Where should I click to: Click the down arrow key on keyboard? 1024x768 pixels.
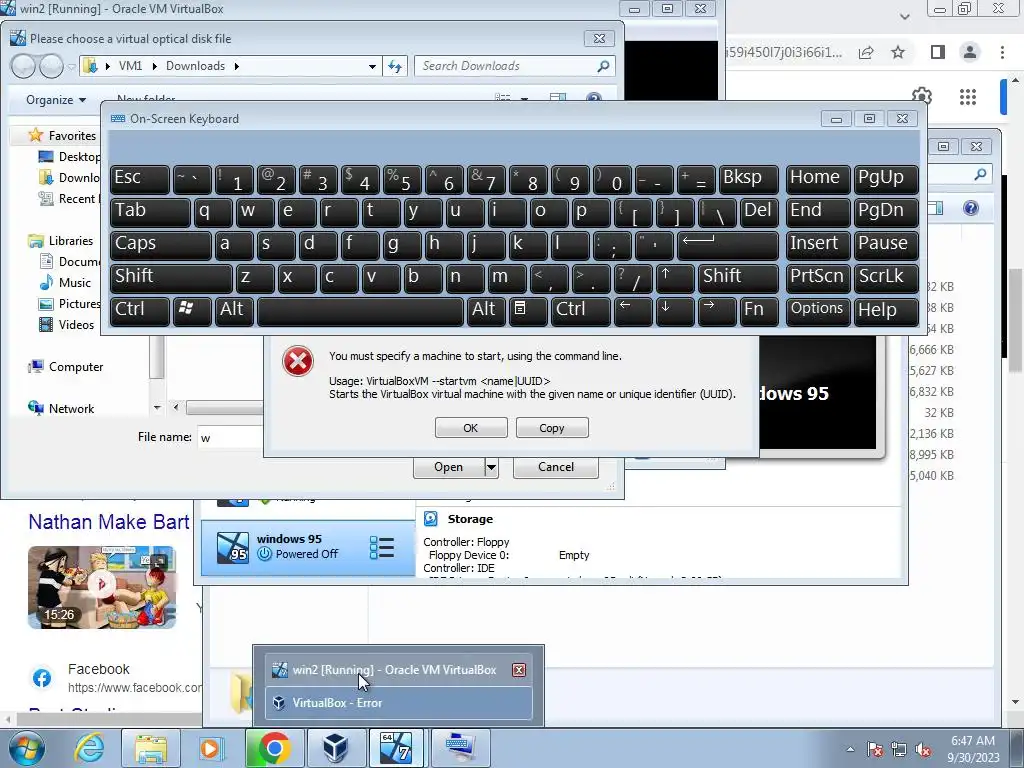click(675, 311)
